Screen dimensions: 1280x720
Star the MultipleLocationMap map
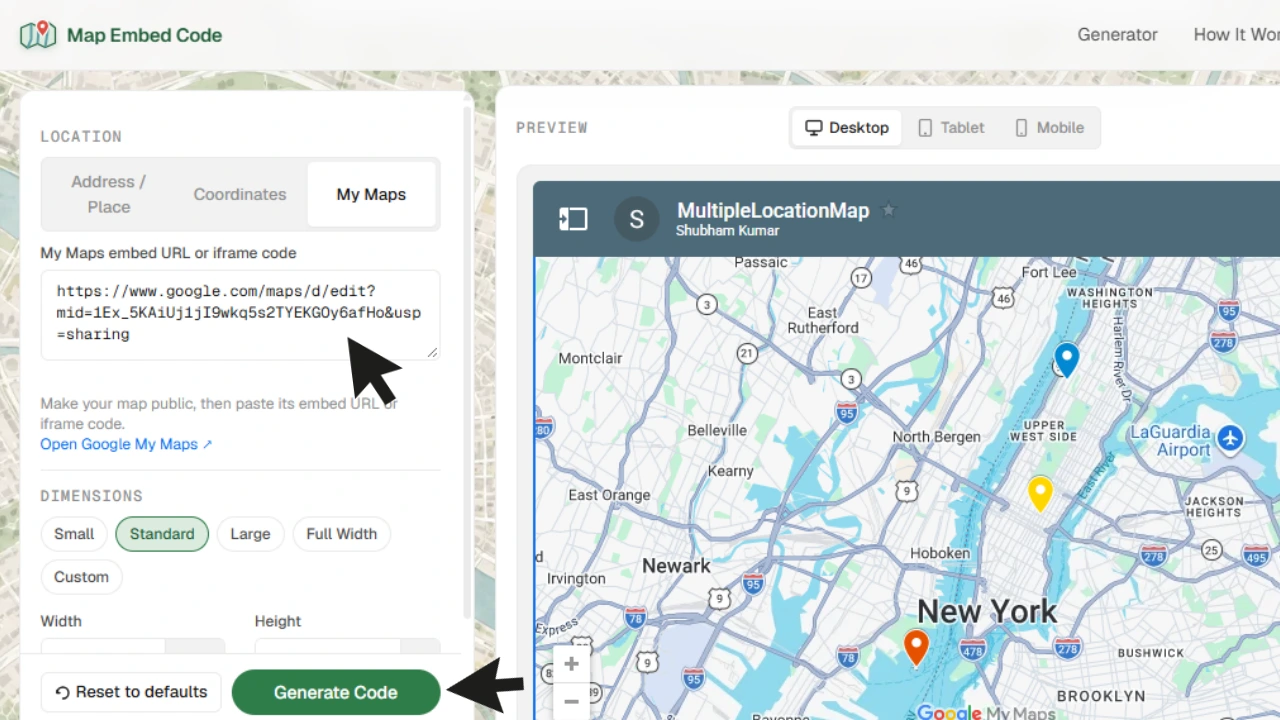click(889, 211)
